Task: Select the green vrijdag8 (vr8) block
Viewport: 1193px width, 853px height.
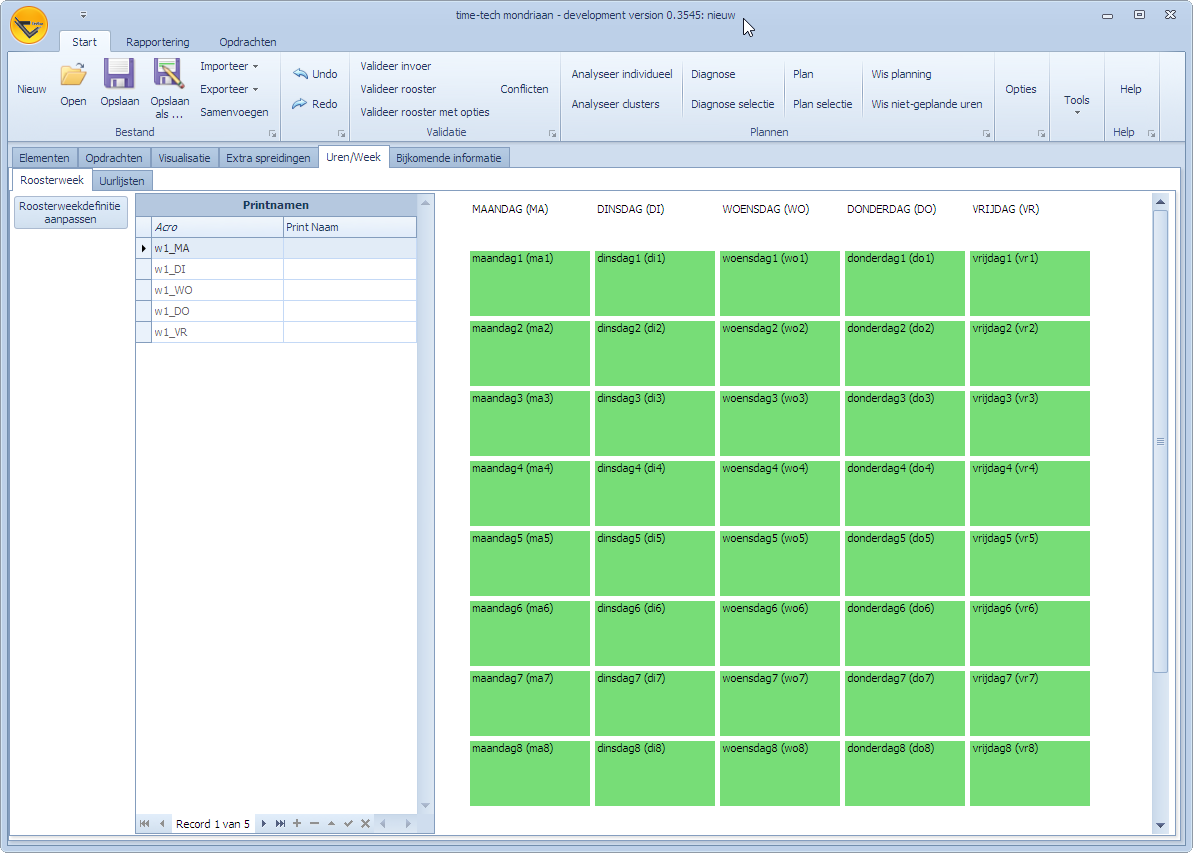Action: click(x=1029, y=773)
